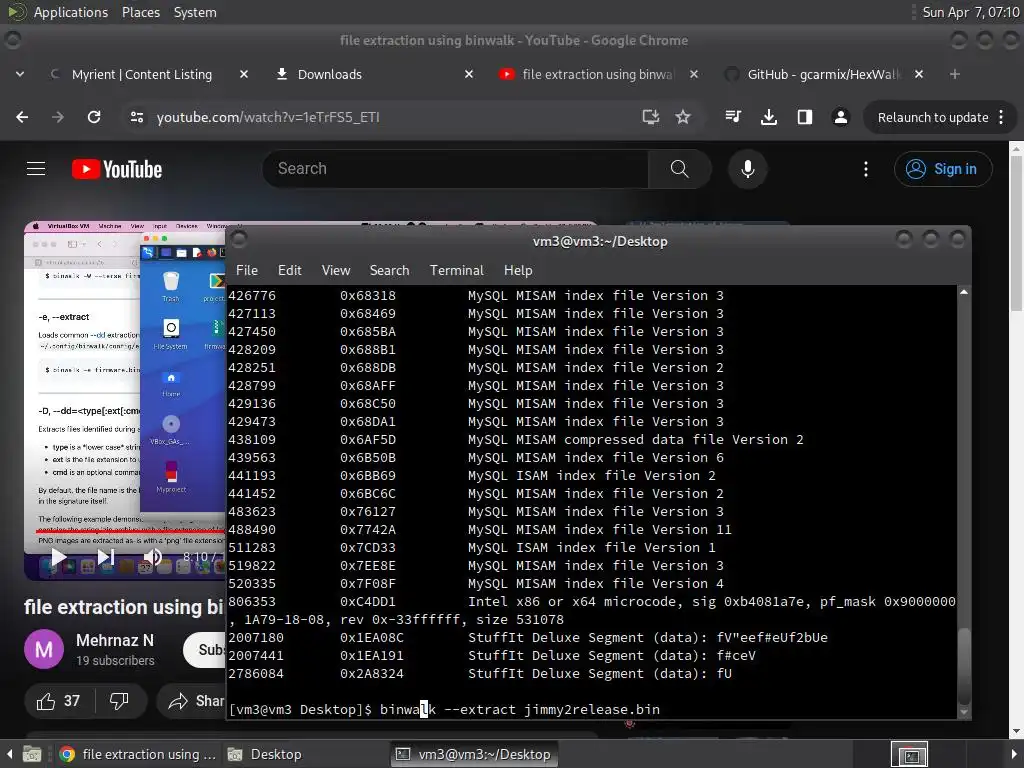Mute the video volume icon
The height and width of the screenshot is (768, 1024).
coord(152,557)
